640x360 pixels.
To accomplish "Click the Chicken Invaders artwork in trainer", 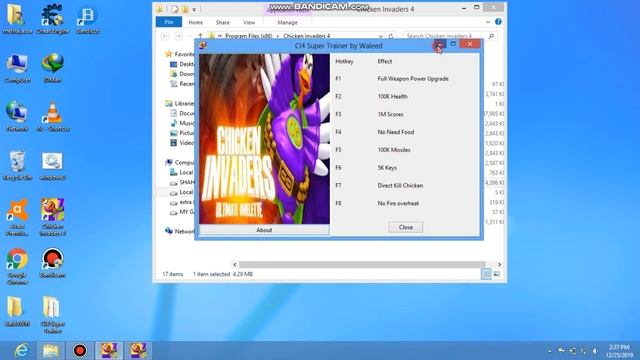I will pos(264,139).
